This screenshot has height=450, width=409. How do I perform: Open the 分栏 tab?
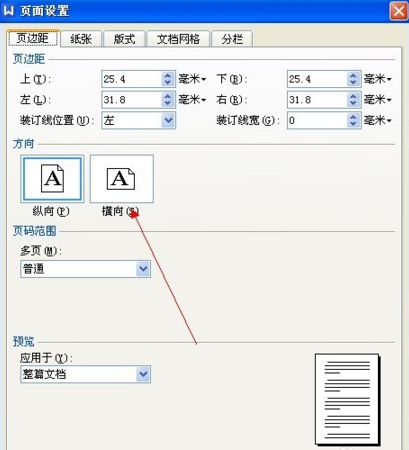pyautogui.click(x=232, y=39)
